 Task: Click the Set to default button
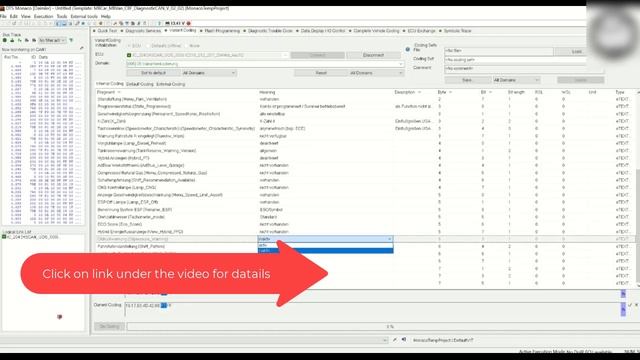[x=153, y=73]
